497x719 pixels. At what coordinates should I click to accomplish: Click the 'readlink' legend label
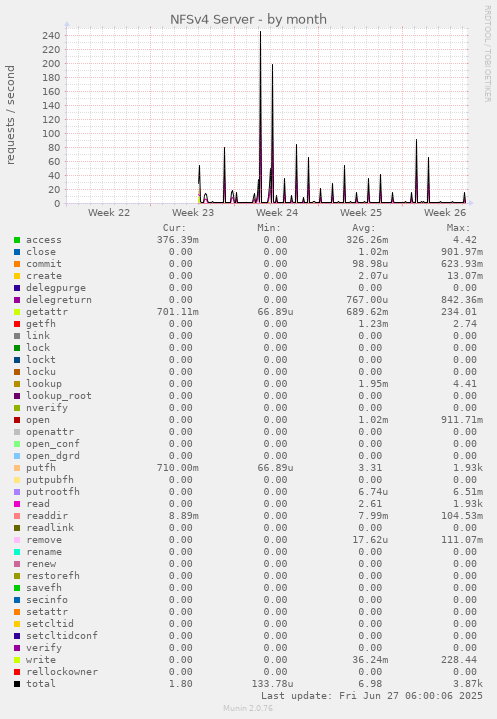click(50, 528)
